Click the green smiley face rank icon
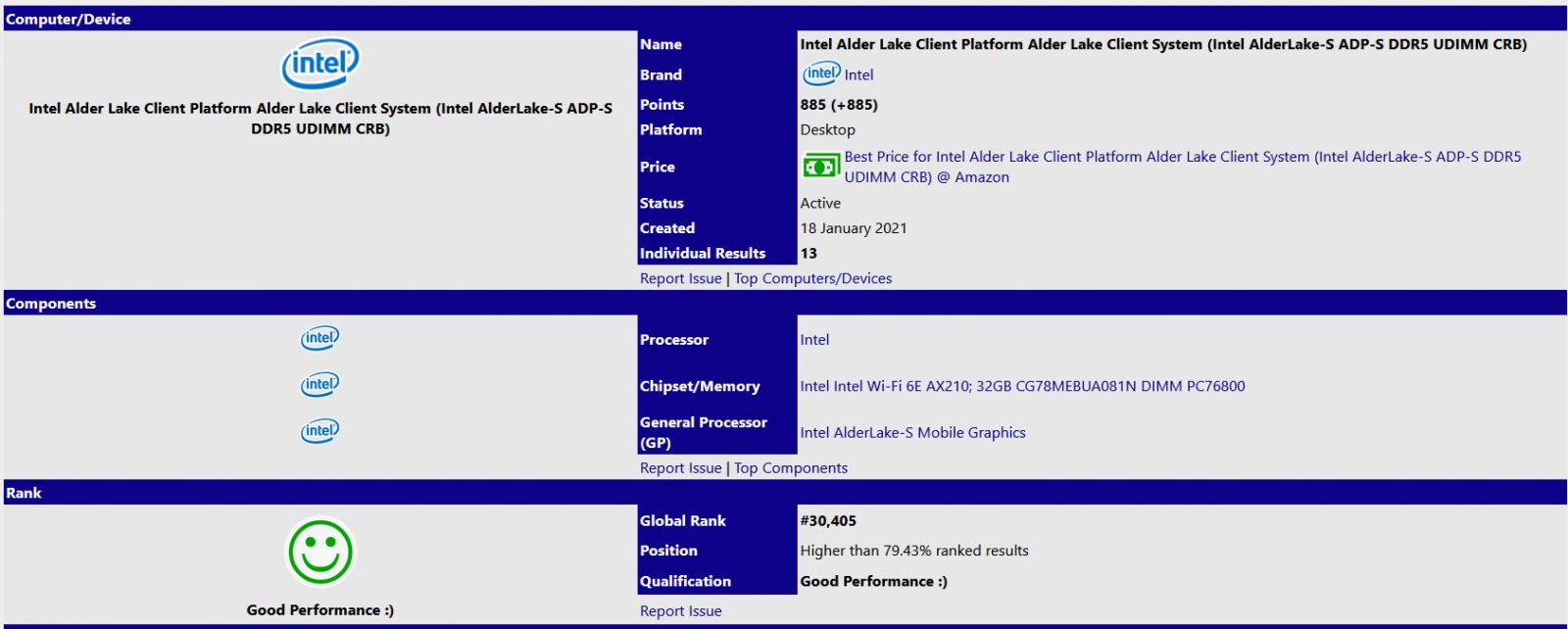This screenshot has height=629, width=1568. [320, 553]
